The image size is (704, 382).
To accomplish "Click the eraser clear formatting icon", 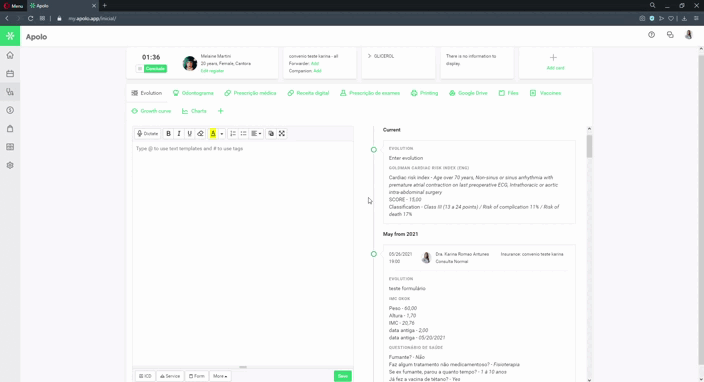I will pyautogui.click(x=200, y=133).
